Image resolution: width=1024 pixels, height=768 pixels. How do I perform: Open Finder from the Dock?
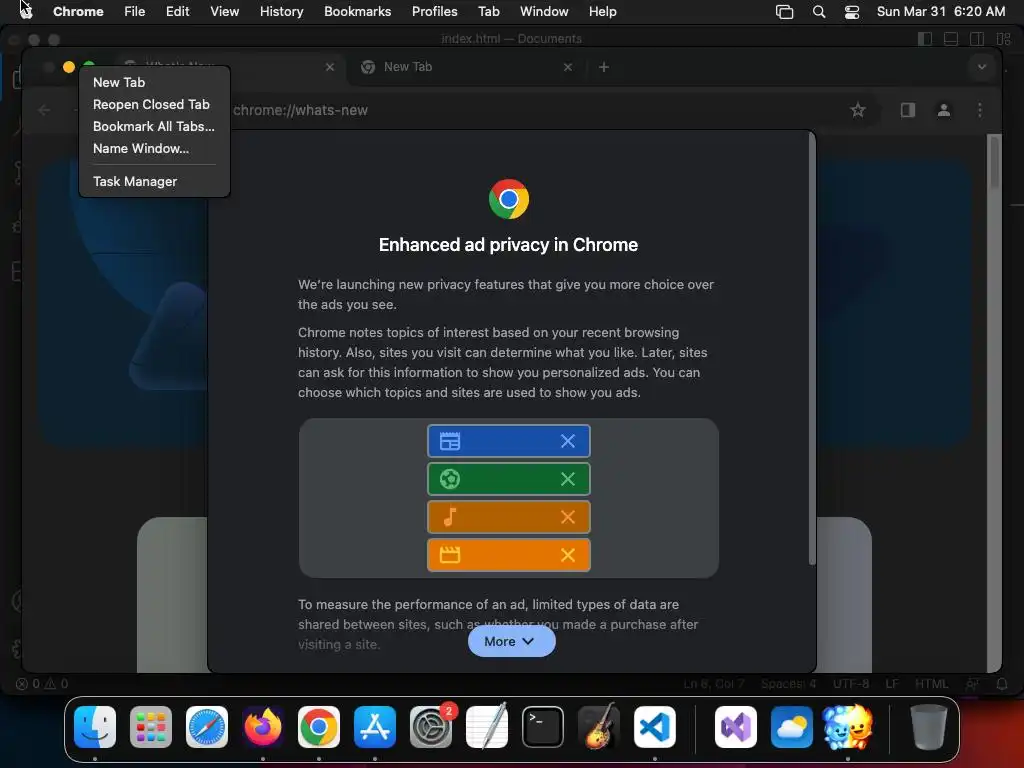tap(95, 727)
